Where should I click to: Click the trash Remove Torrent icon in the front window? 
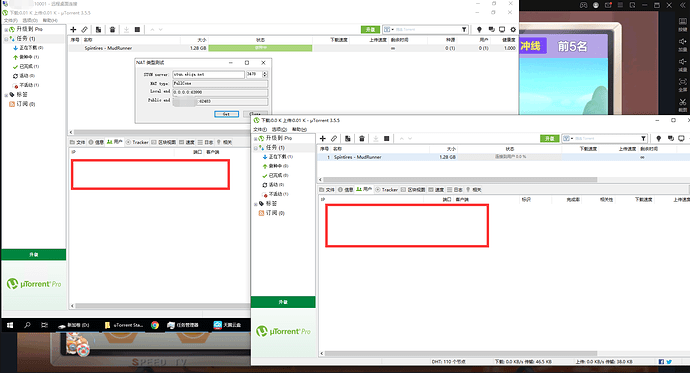(362, 138)
